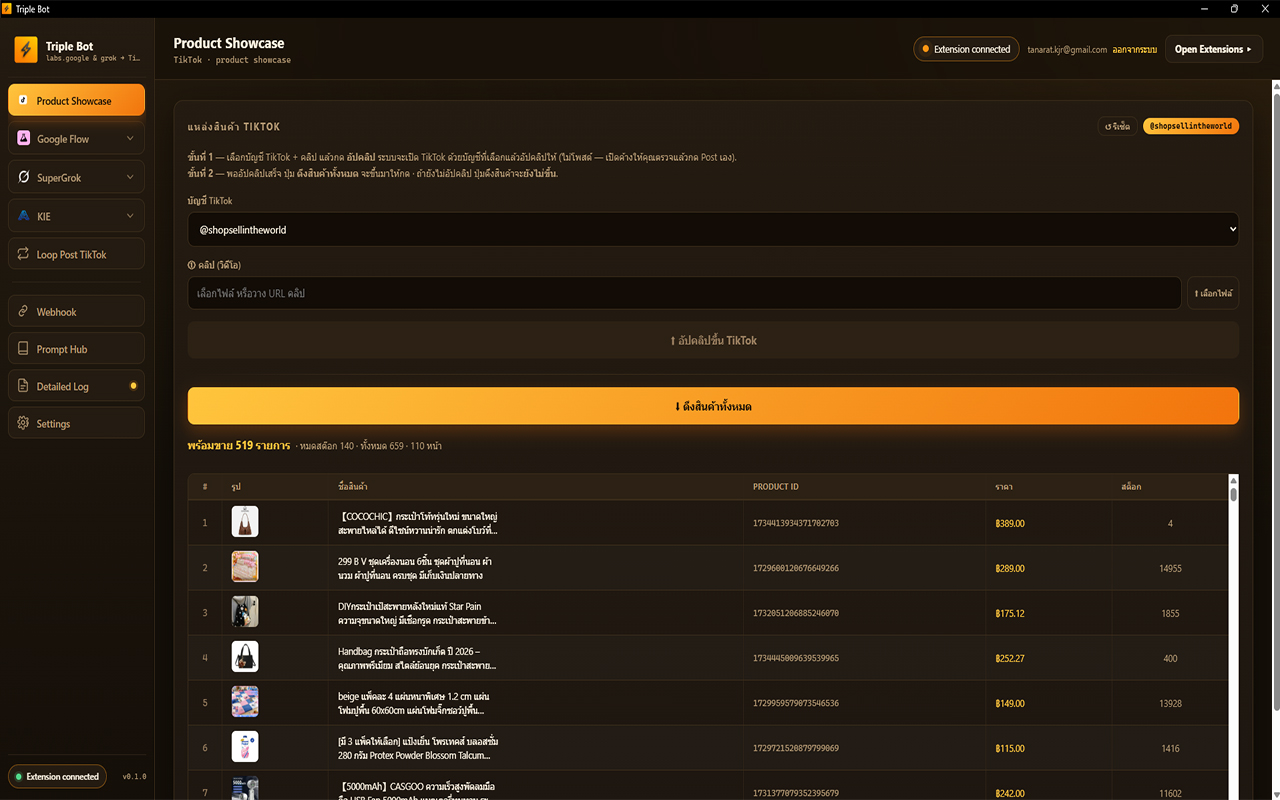This screenshot has height=800, width=1280.
Task: Expand the KIE chevron
Action: 130,216
